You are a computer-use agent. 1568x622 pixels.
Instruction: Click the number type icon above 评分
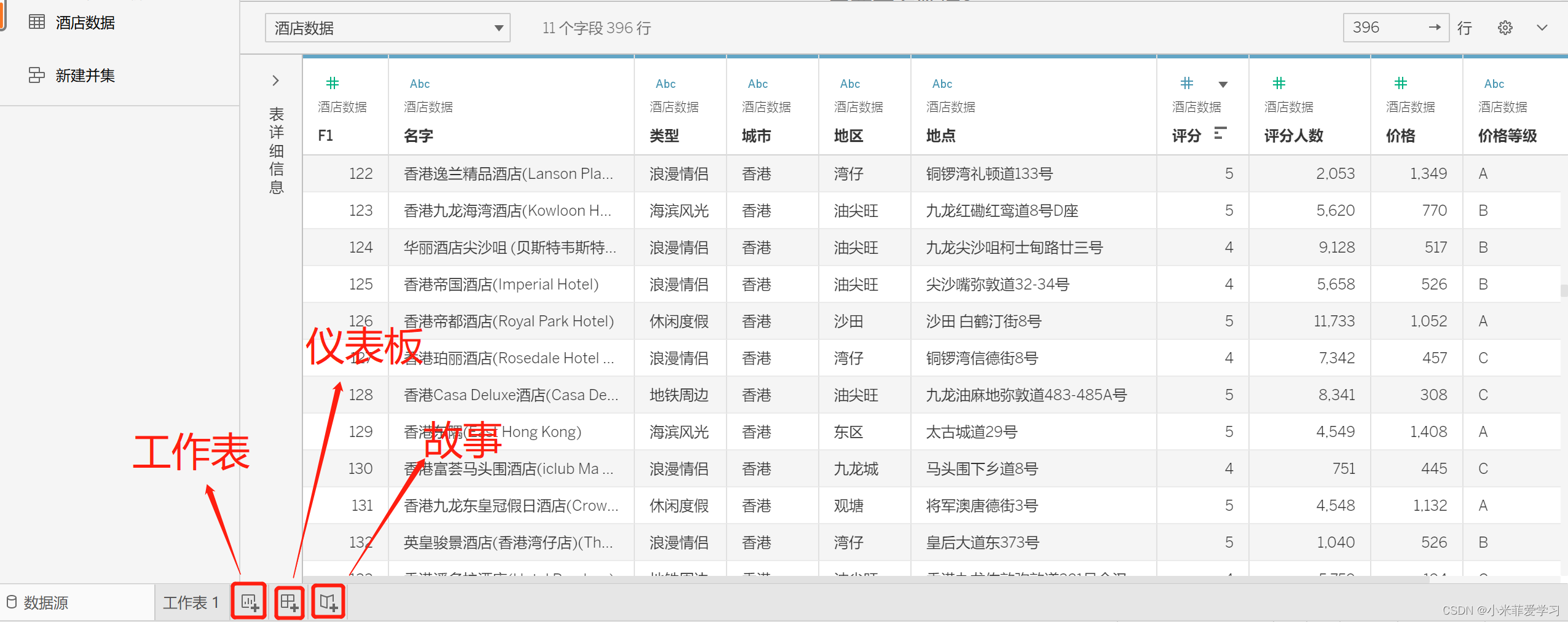point(1187,83)
